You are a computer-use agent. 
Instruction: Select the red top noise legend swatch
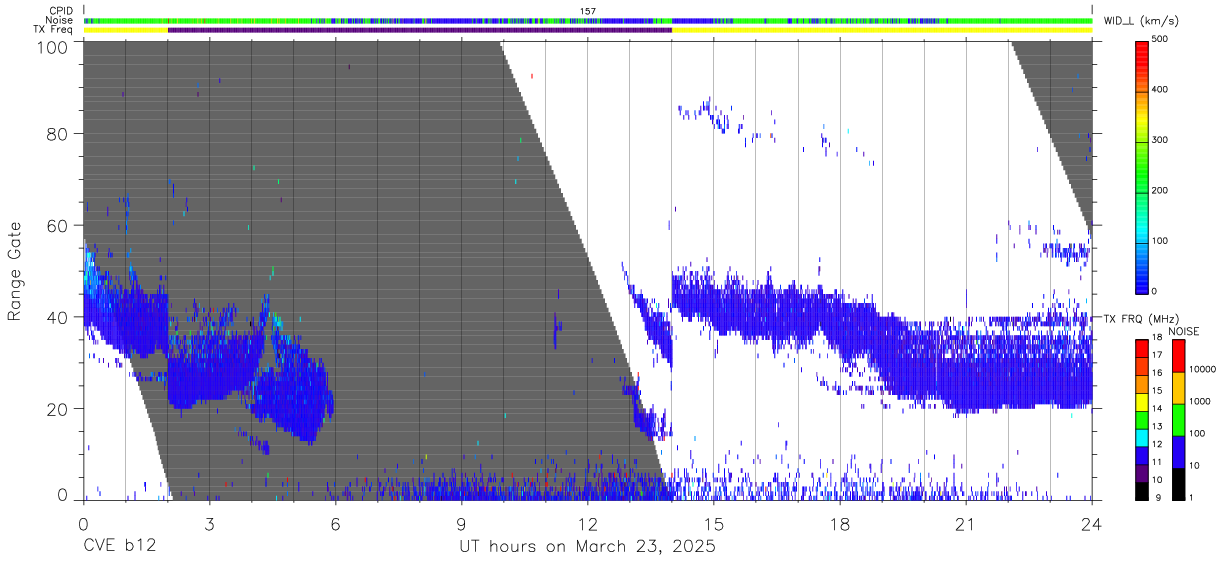[1177, 356]
